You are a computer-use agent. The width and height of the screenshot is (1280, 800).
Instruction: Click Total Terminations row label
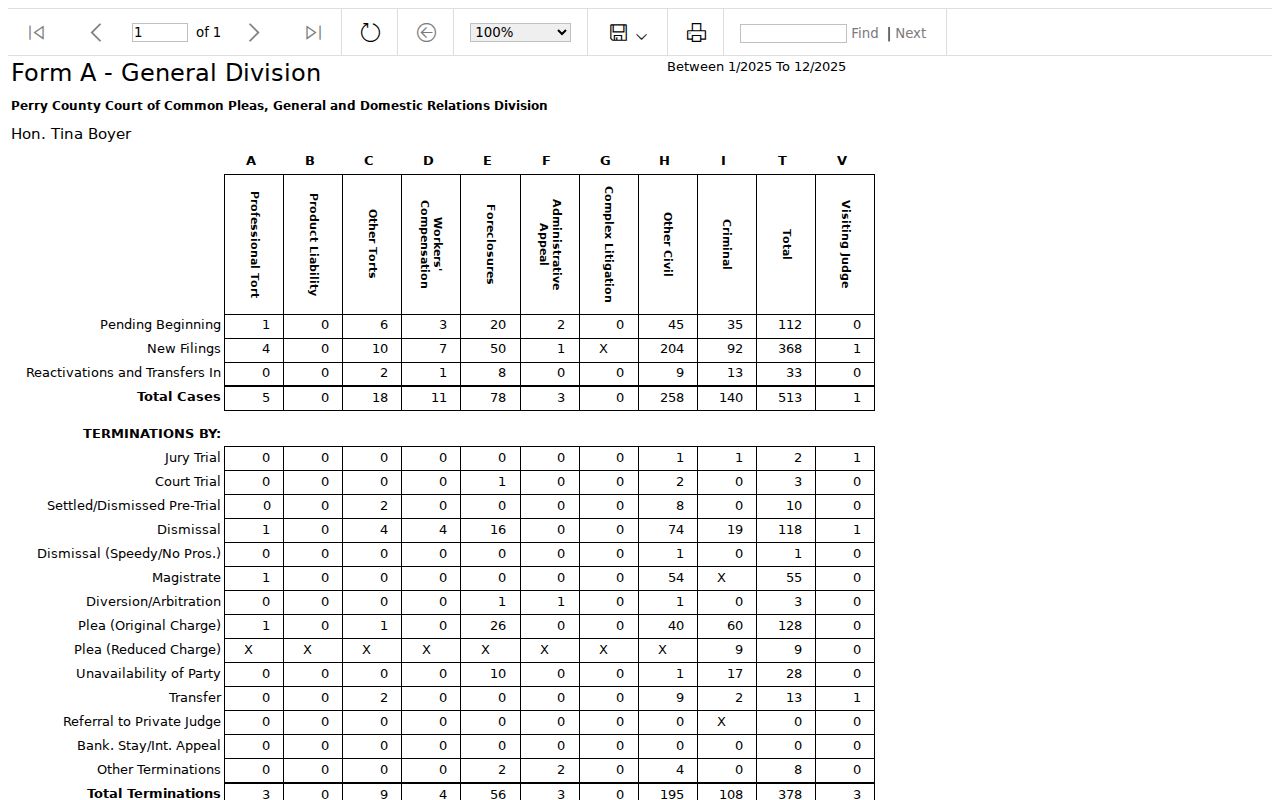[x=154, y=793]
